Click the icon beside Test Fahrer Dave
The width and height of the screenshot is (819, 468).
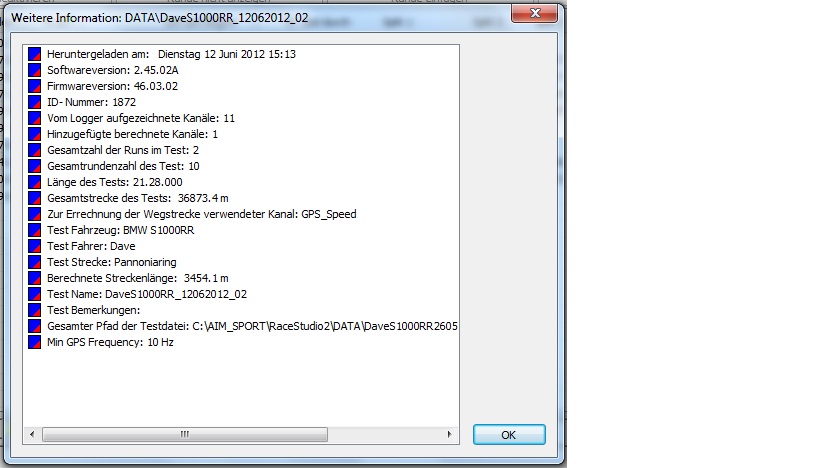[34, 246]
